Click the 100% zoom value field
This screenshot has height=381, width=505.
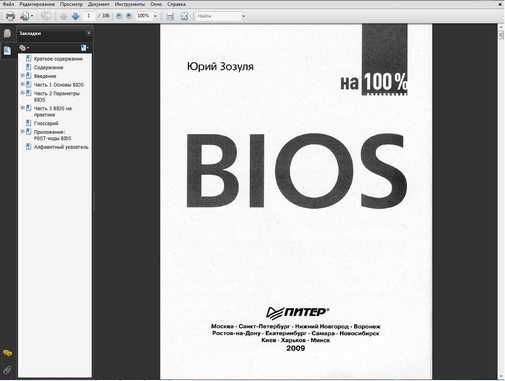click(x=144, y=16)
